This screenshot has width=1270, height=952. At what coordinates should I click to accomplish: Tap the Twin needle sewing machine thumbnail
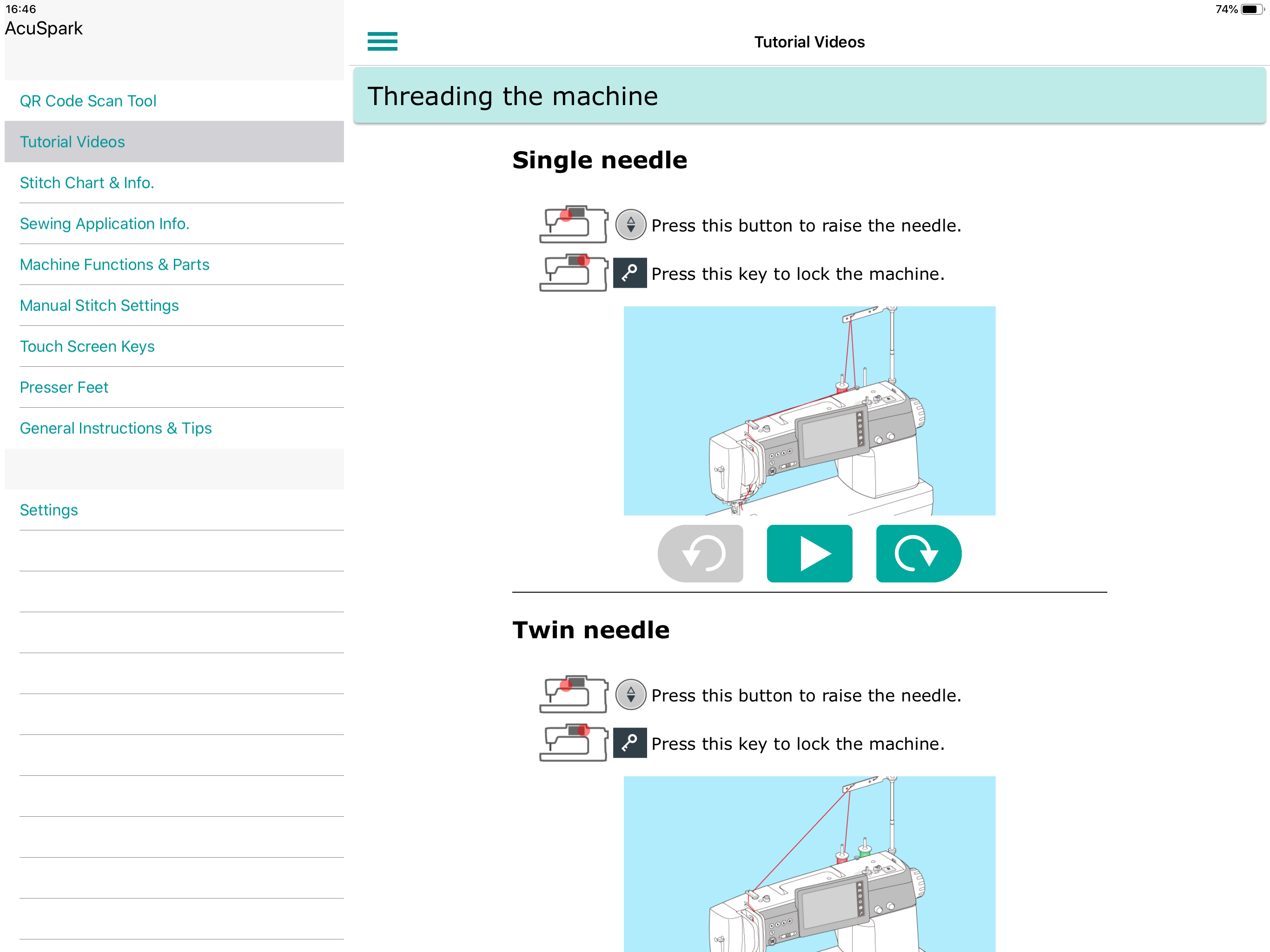(x=809, y=864)
